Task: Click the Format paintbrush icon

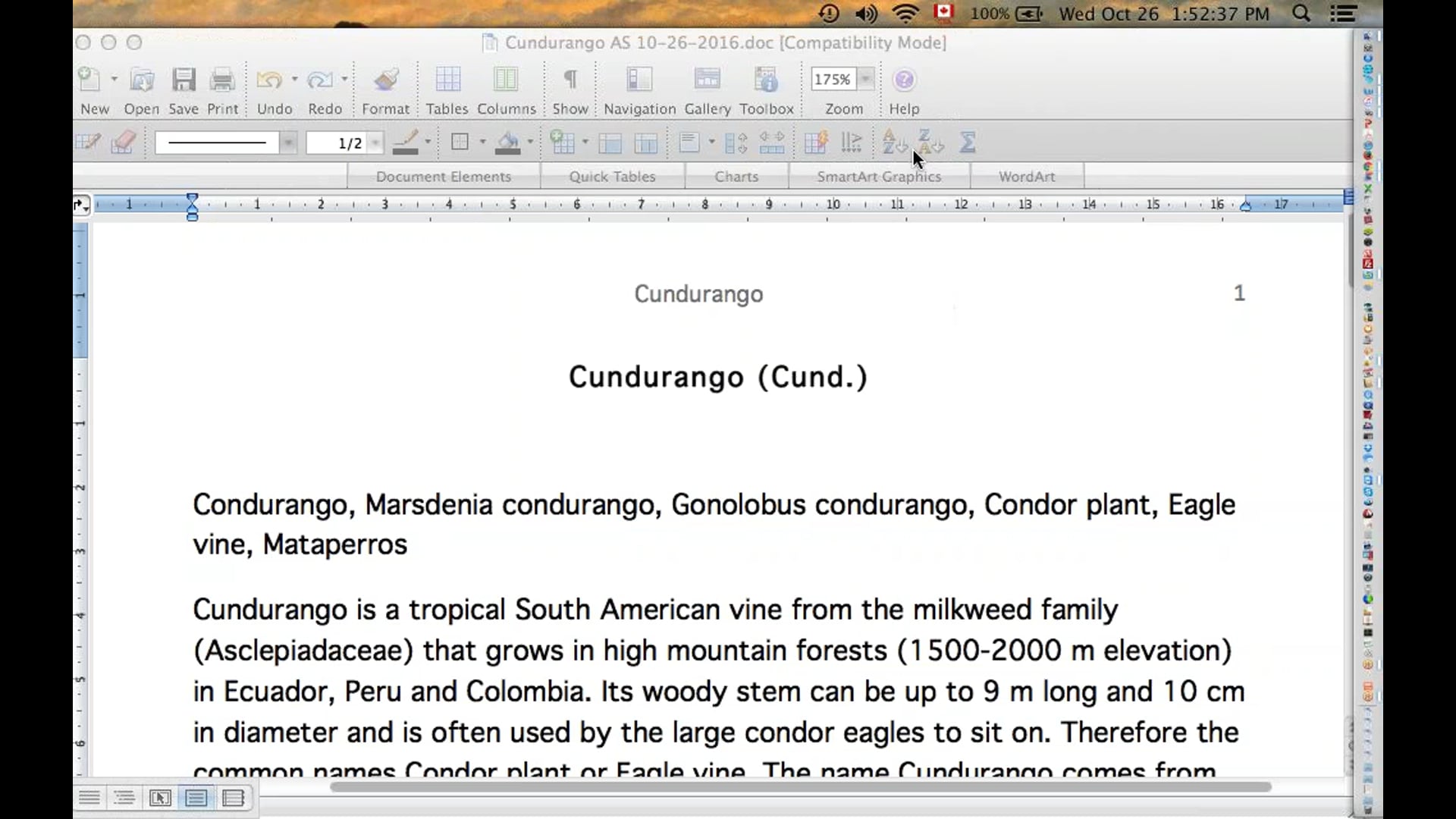Action: click(x=385, y=80)
